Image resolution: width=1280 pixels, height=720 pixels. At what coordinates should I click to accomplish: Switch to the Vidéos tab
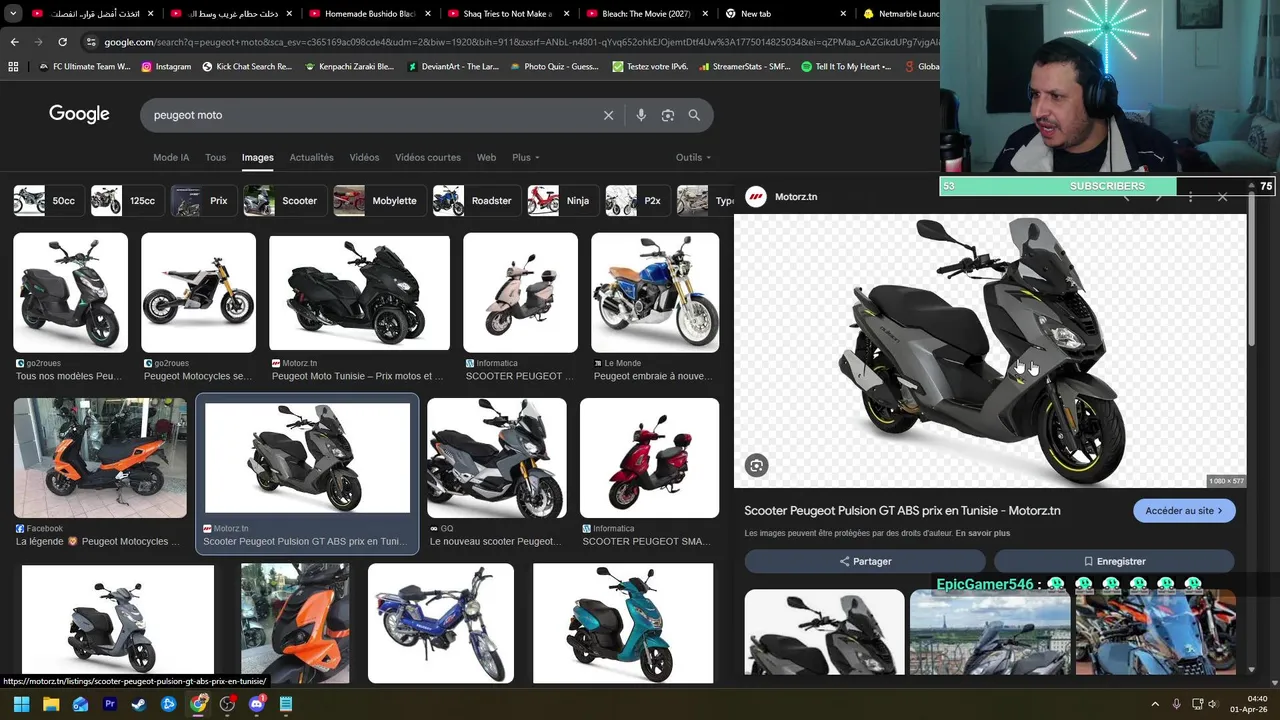pos(364,158)
